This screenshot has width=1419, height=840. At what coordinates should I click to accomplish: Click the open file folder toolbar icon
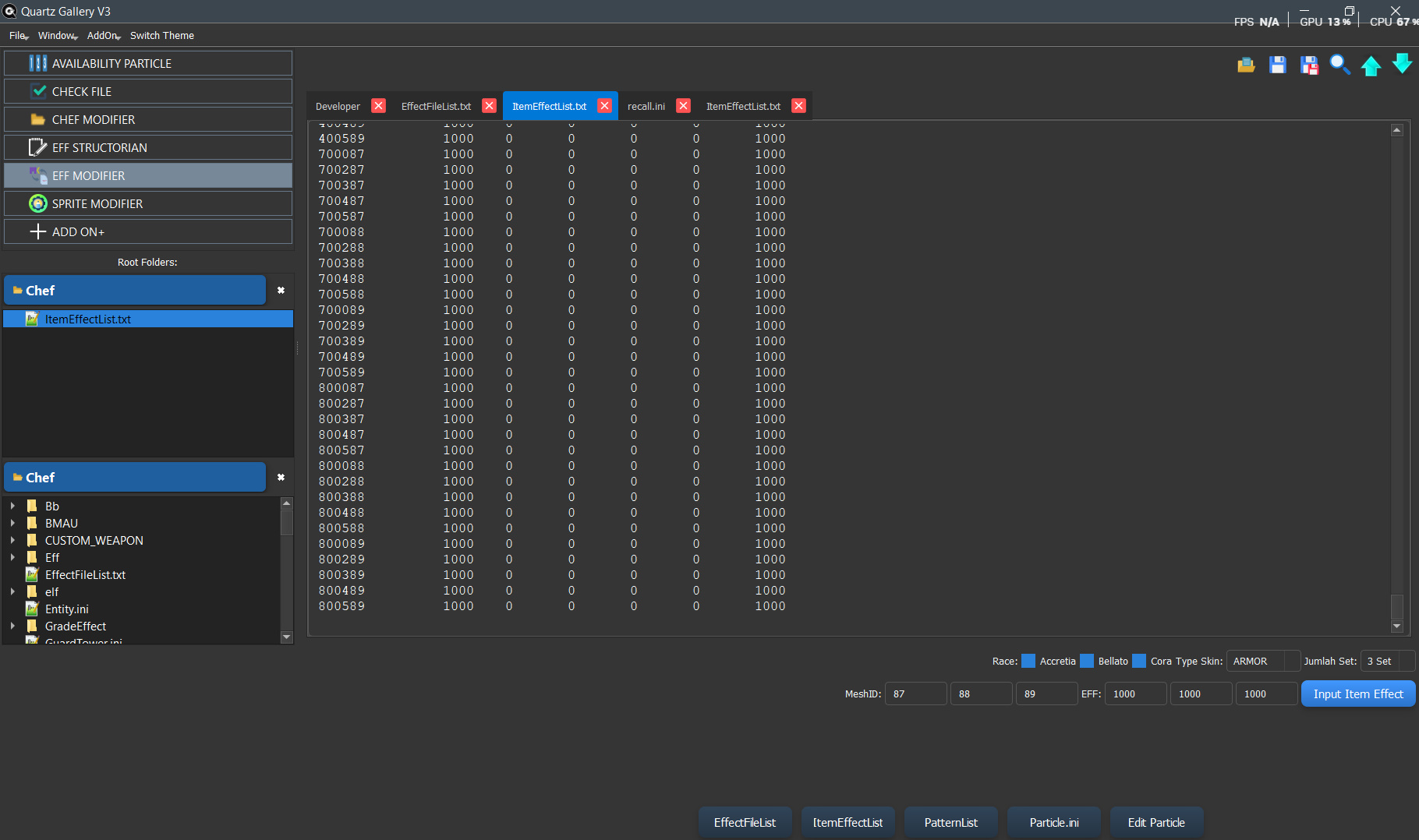[x=1246, y=65]
